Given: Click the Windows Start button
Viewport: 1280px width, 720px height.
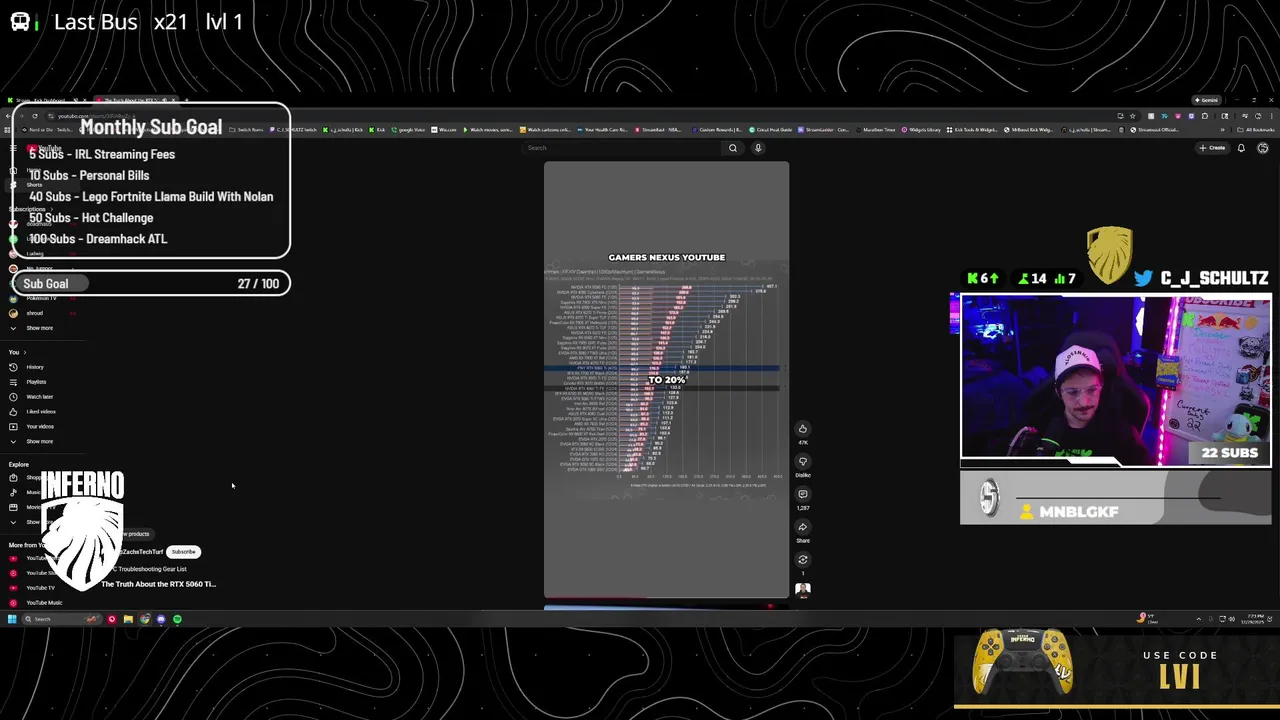Looking at the screenshot, I should 12,619.
